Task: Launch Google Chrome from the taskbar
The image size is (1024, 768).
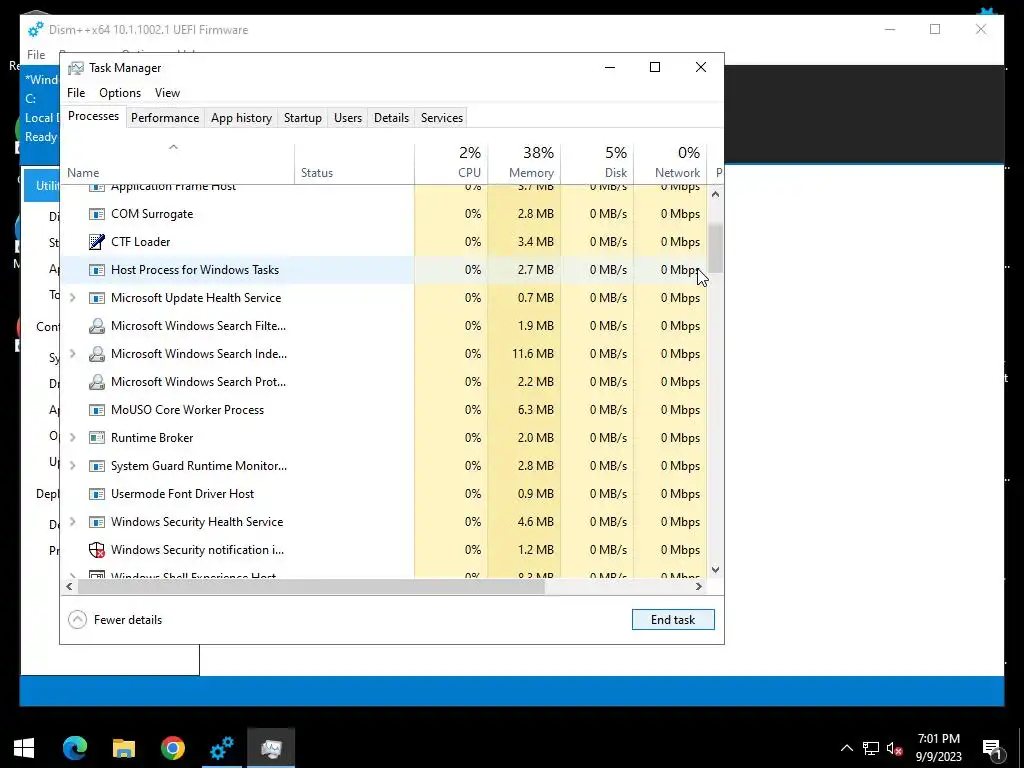Action: coord(172,748)
